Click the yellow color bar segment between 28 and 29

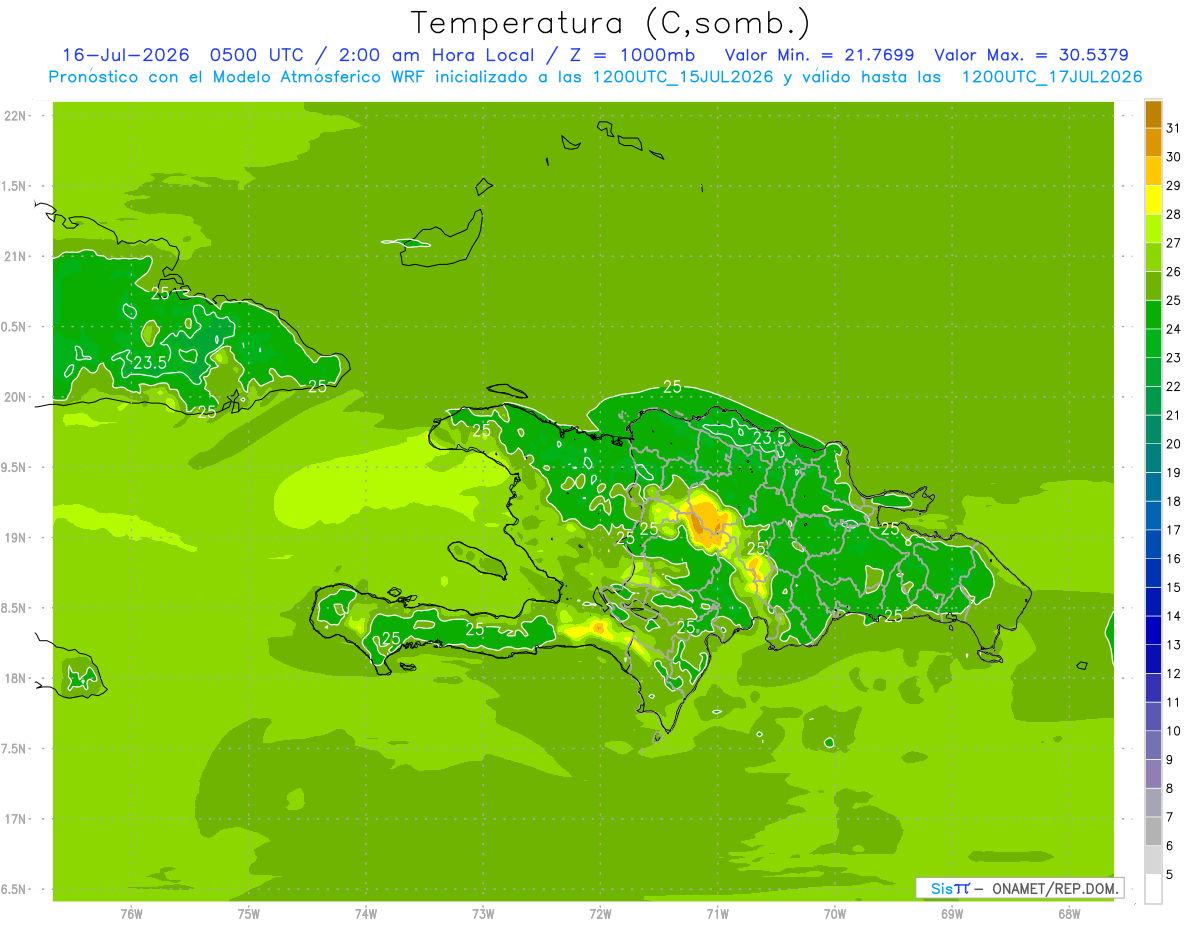tap(1153, 200)
